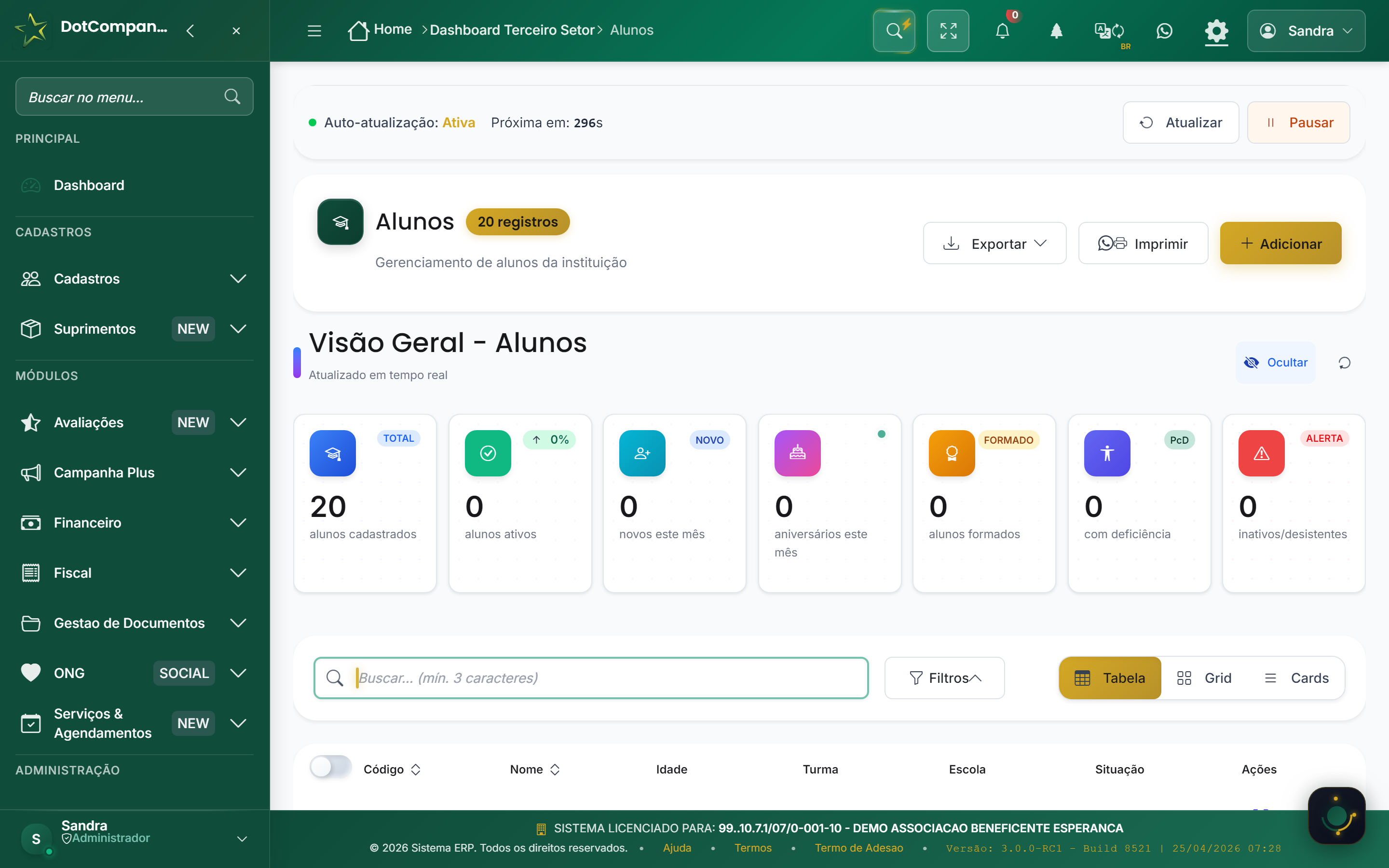Click the red inativos alert triangle icon
The image size is (1389, 868).
click(1261, 453)
